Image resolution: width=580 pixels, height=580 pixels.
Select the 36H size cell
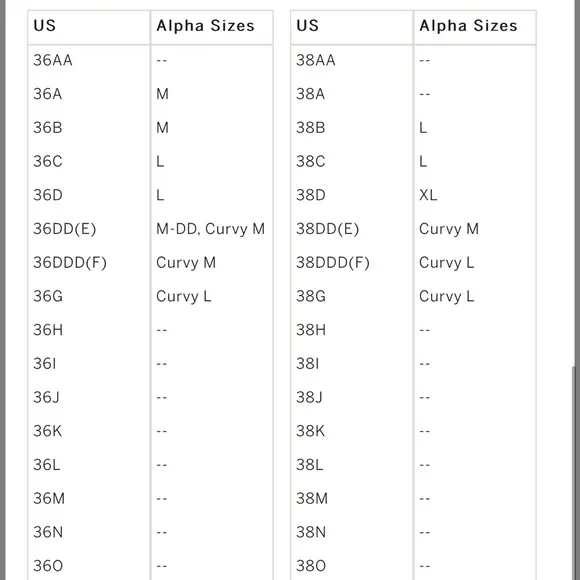click(x=48, y=330)
